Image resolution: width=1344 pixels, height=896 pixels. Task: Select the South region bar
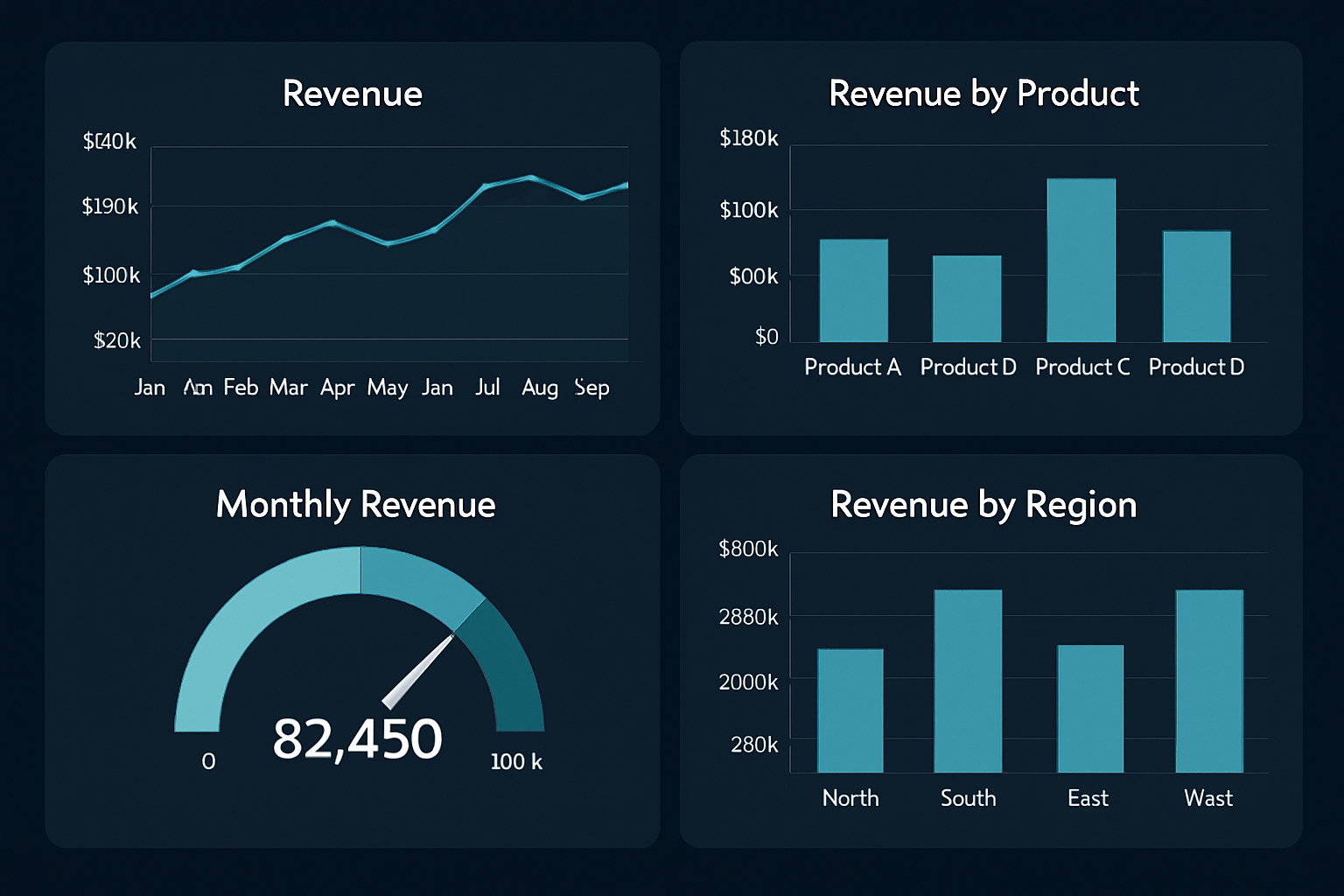[x=968, y=682]
